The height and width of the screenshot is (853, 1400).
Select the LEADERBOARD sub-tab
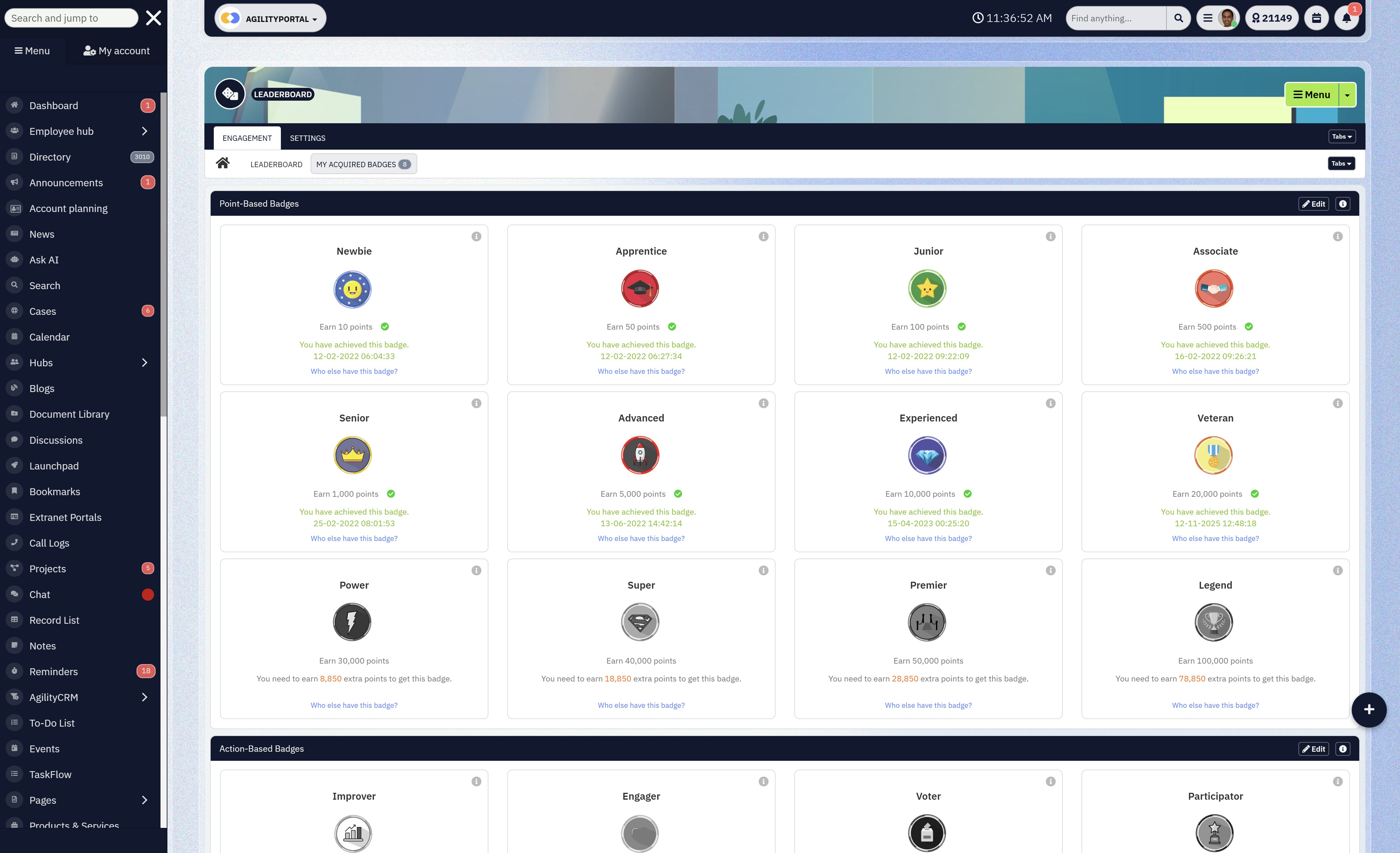276,164
